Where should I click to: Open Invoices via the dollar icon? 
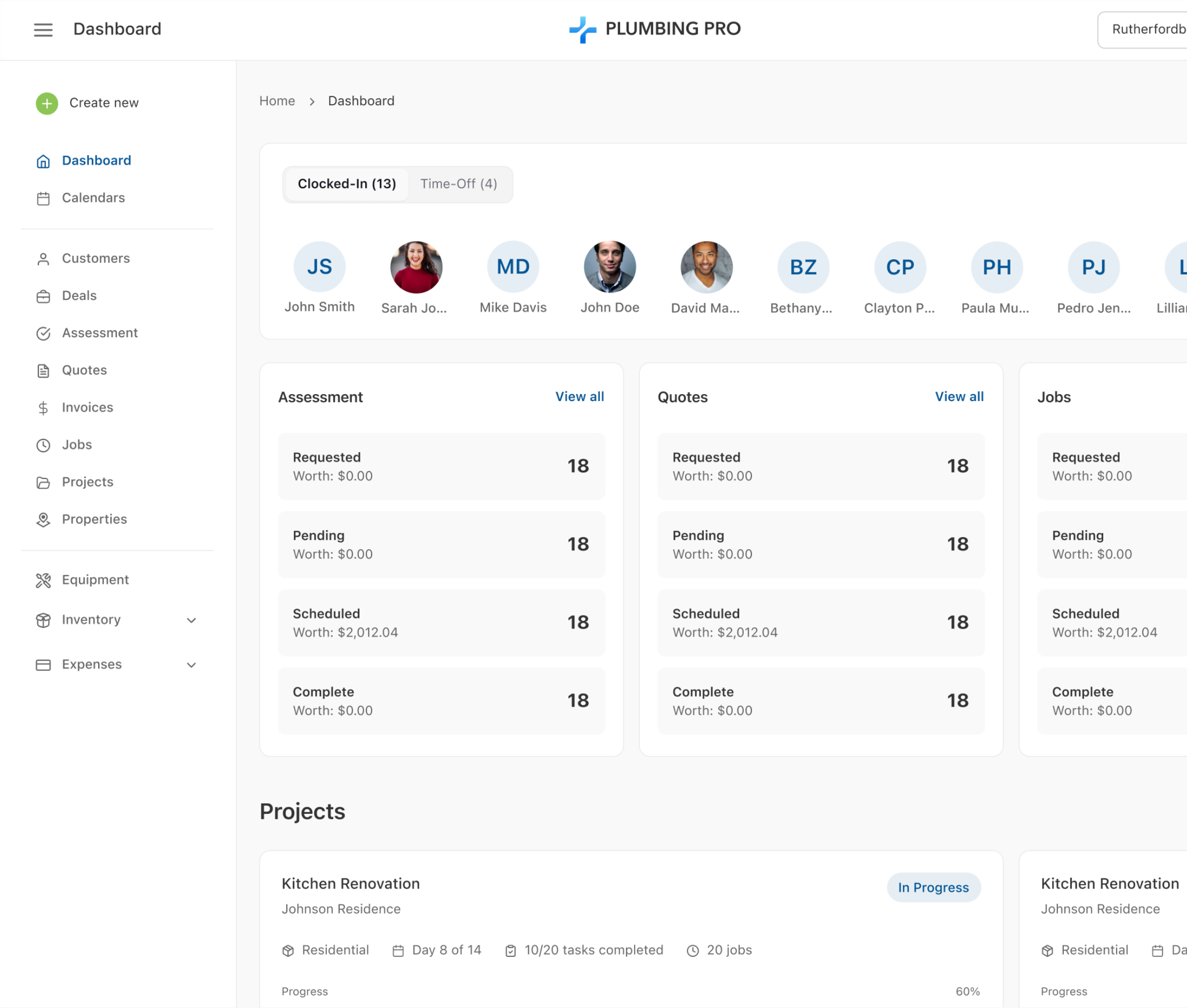43,407
